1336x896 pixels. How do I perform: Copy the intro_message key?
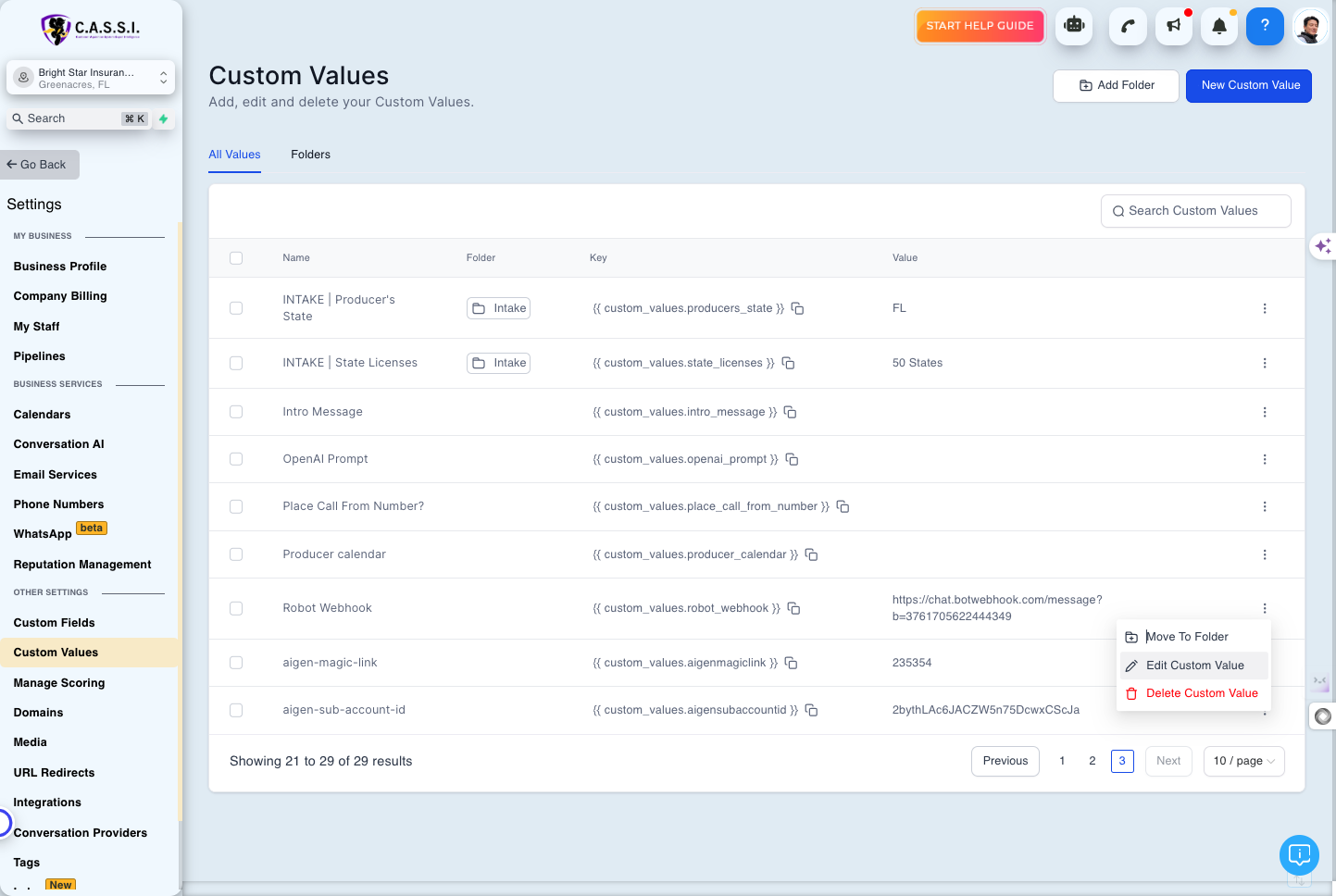pyautogui.click(x=790, y=412)
